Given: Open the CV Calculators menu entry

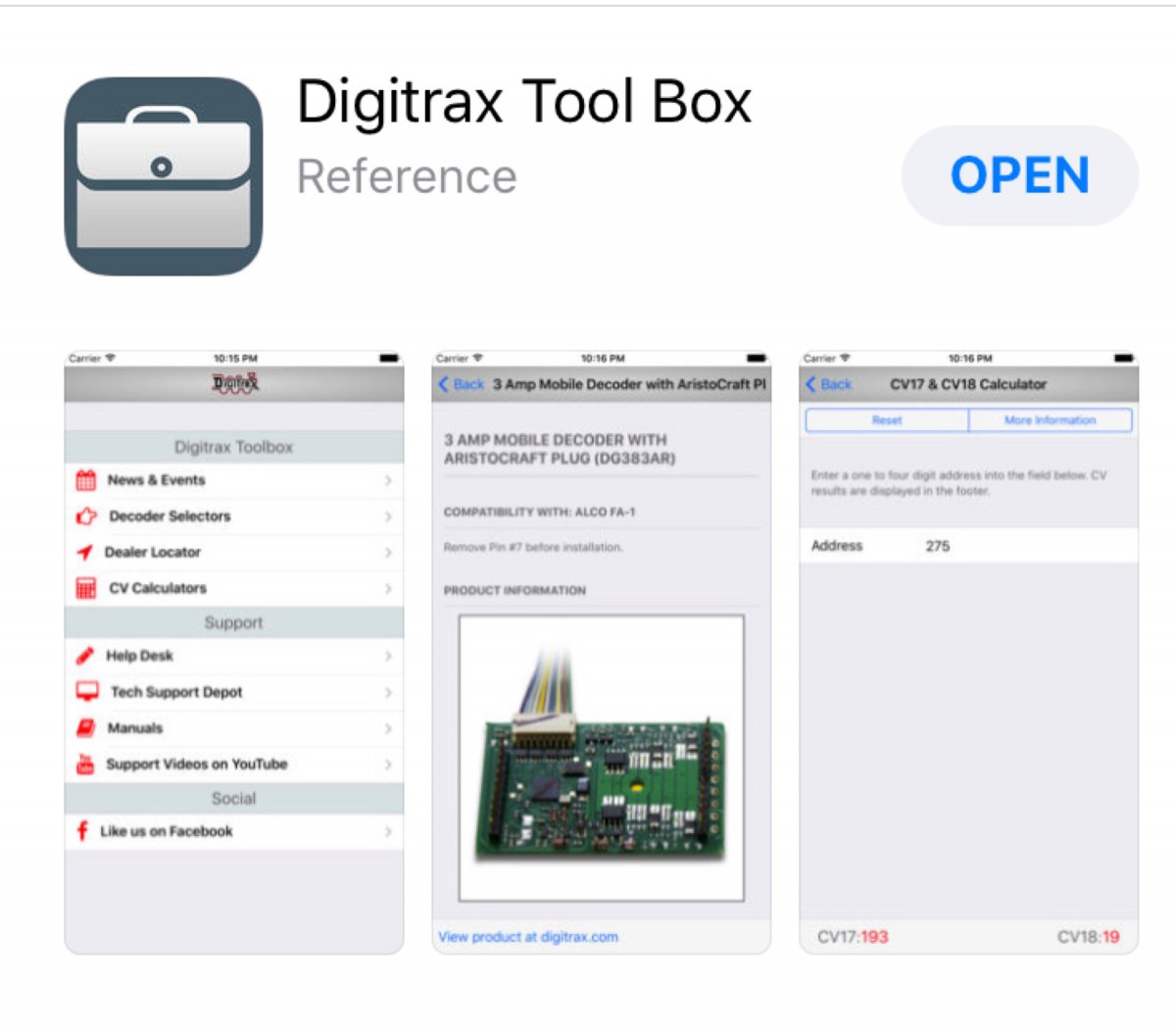Looking at the screenshot, I should point(234,588).
